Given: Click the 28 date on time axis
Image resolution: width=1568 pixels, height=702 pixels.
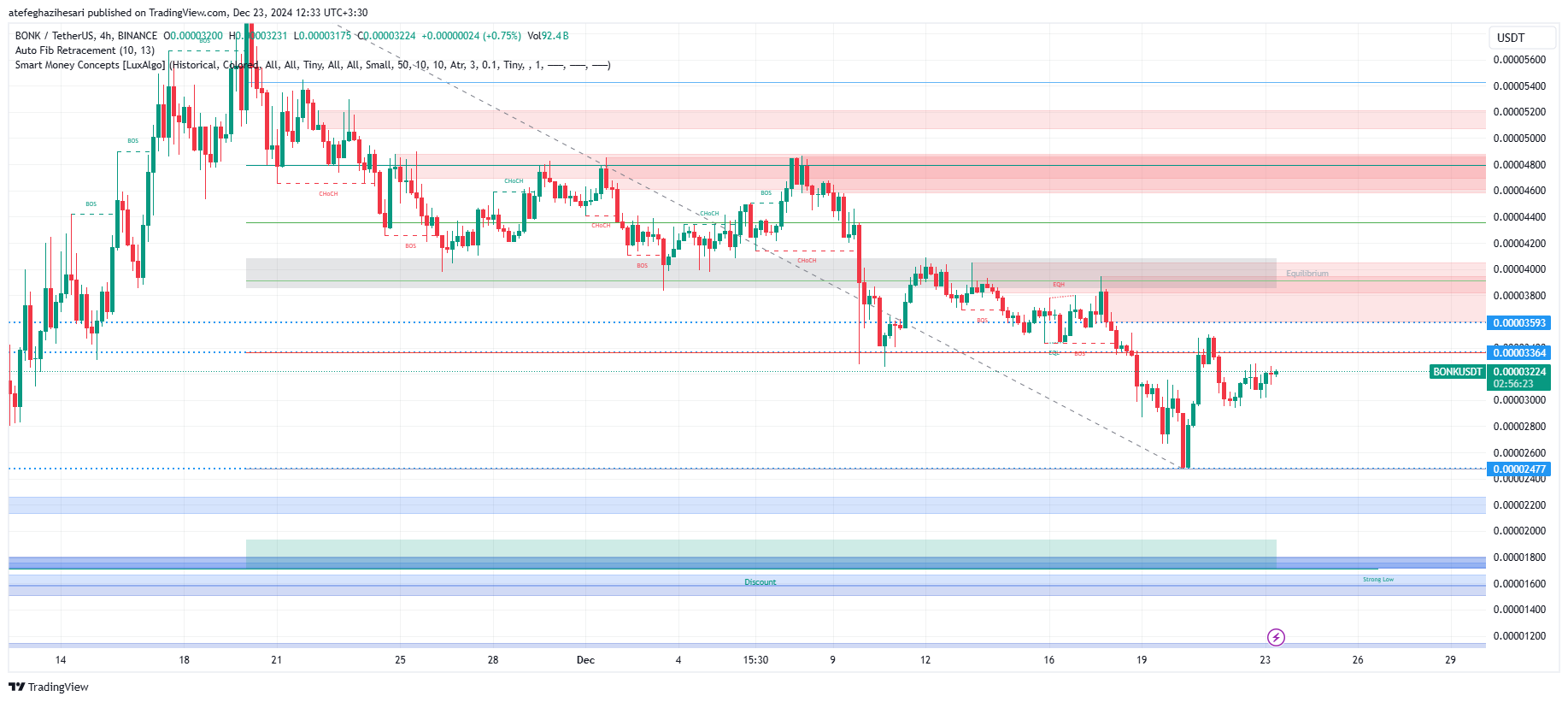Looking at the screenshot, I should pos(493,660).
